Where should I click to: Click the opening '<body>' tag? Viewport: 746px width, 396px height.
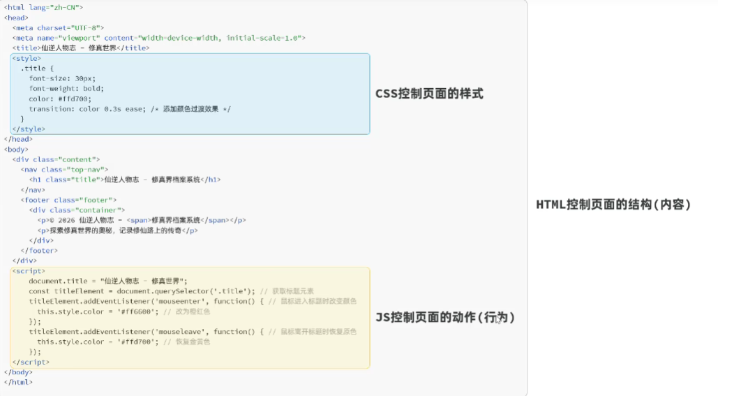(16, 149)
